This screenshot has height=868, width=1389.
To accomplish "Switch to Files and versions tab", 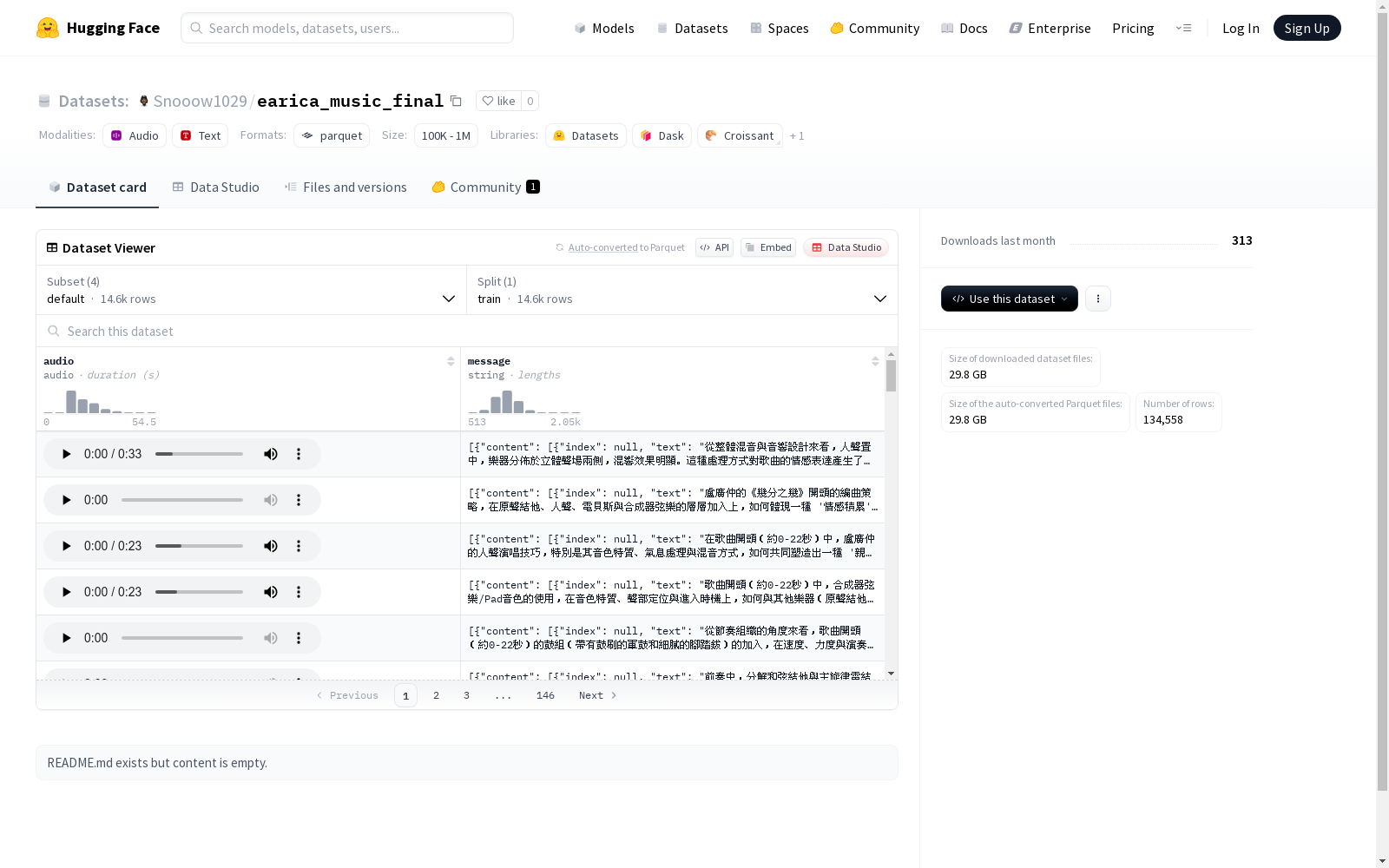I will [x=346, y=187].
